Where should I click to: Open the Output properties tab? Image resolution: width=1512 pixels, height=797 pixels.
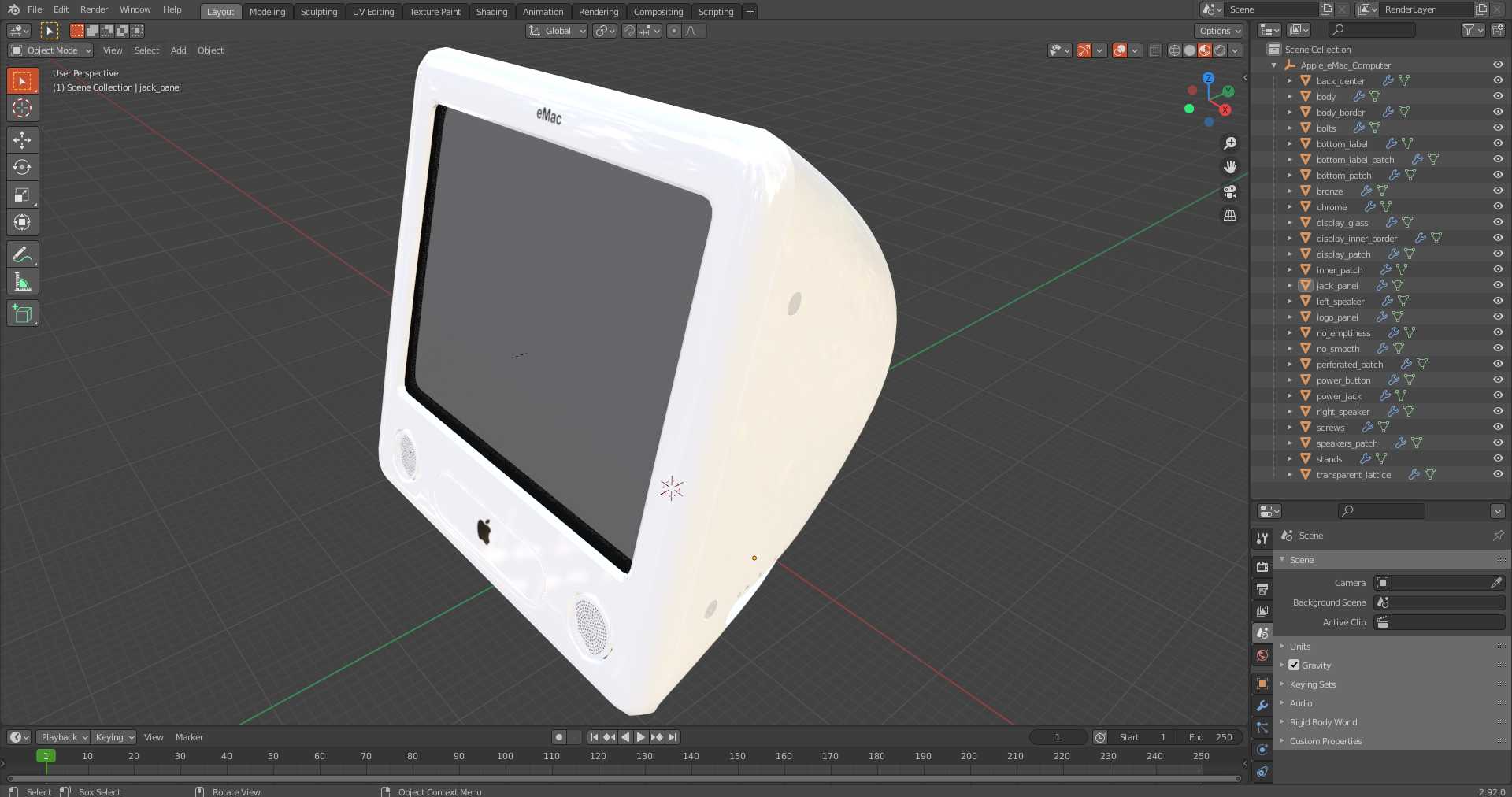(x=1262, y=588)
